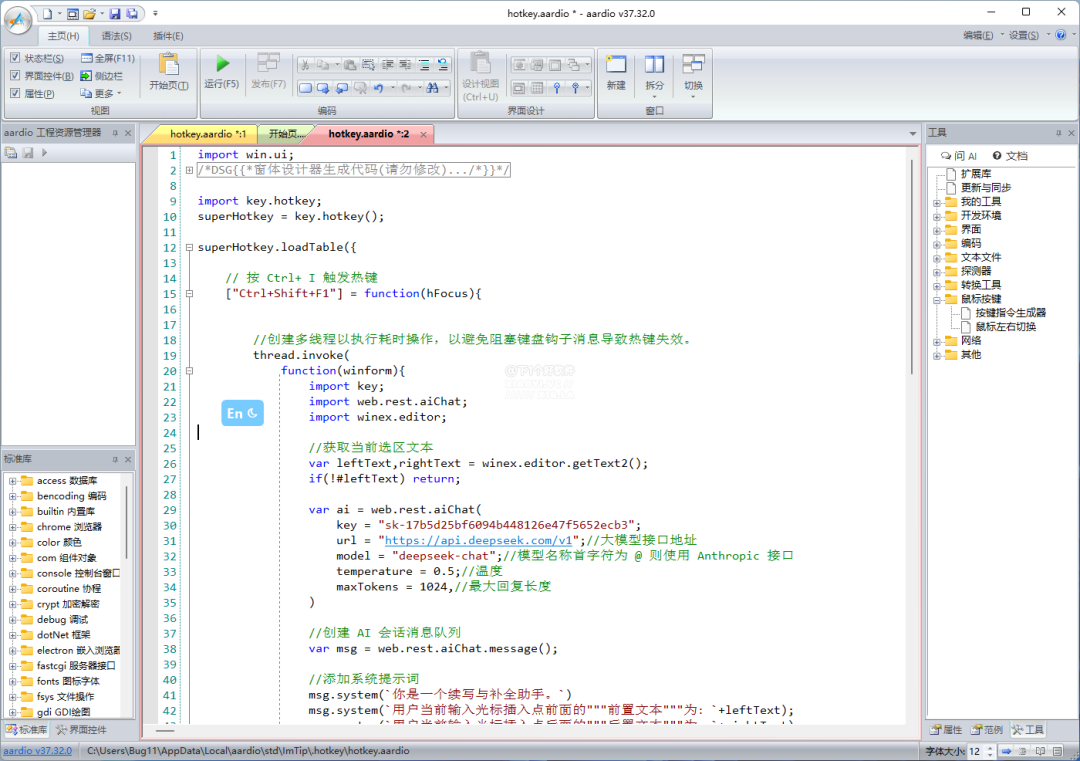The height and width of the screenshot is (761, 1080).
Task: Click the binoculars find icon in ribbon
Action: click(433, 88)
